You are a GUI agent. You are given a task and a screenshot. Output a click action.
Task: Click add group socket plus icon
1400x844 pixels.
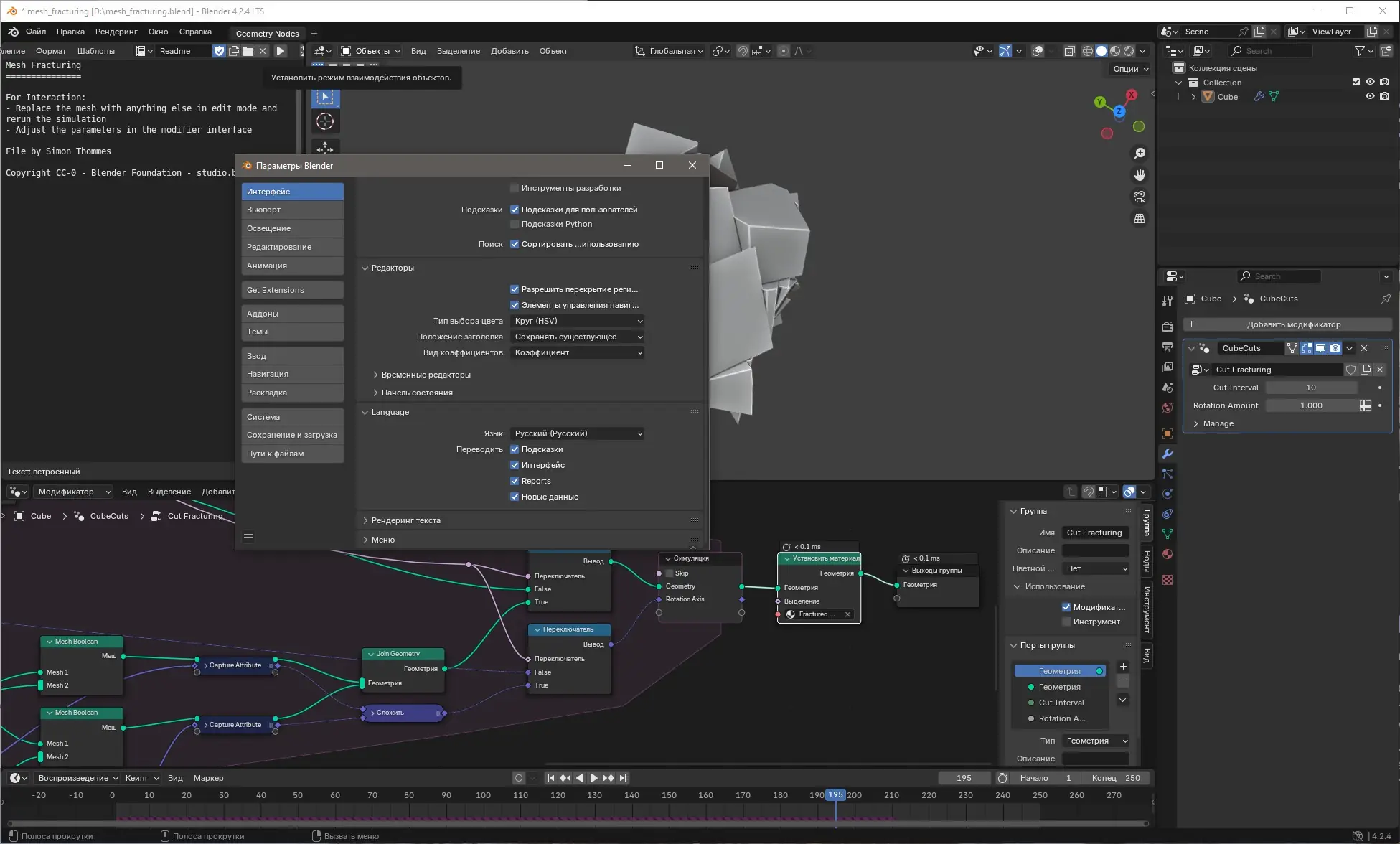pyautogui.click(x=1123, y=666)
